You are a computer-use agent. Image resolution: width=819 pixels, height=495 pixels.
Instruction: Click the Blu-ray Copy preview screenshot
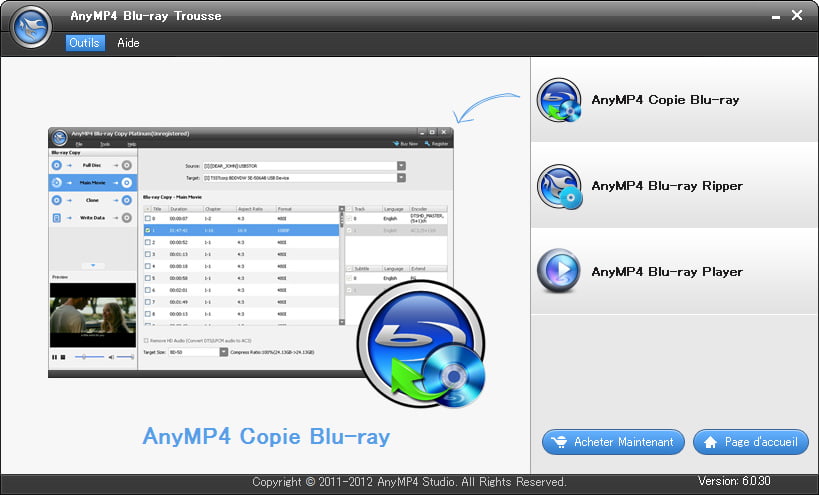coord(251,252)
